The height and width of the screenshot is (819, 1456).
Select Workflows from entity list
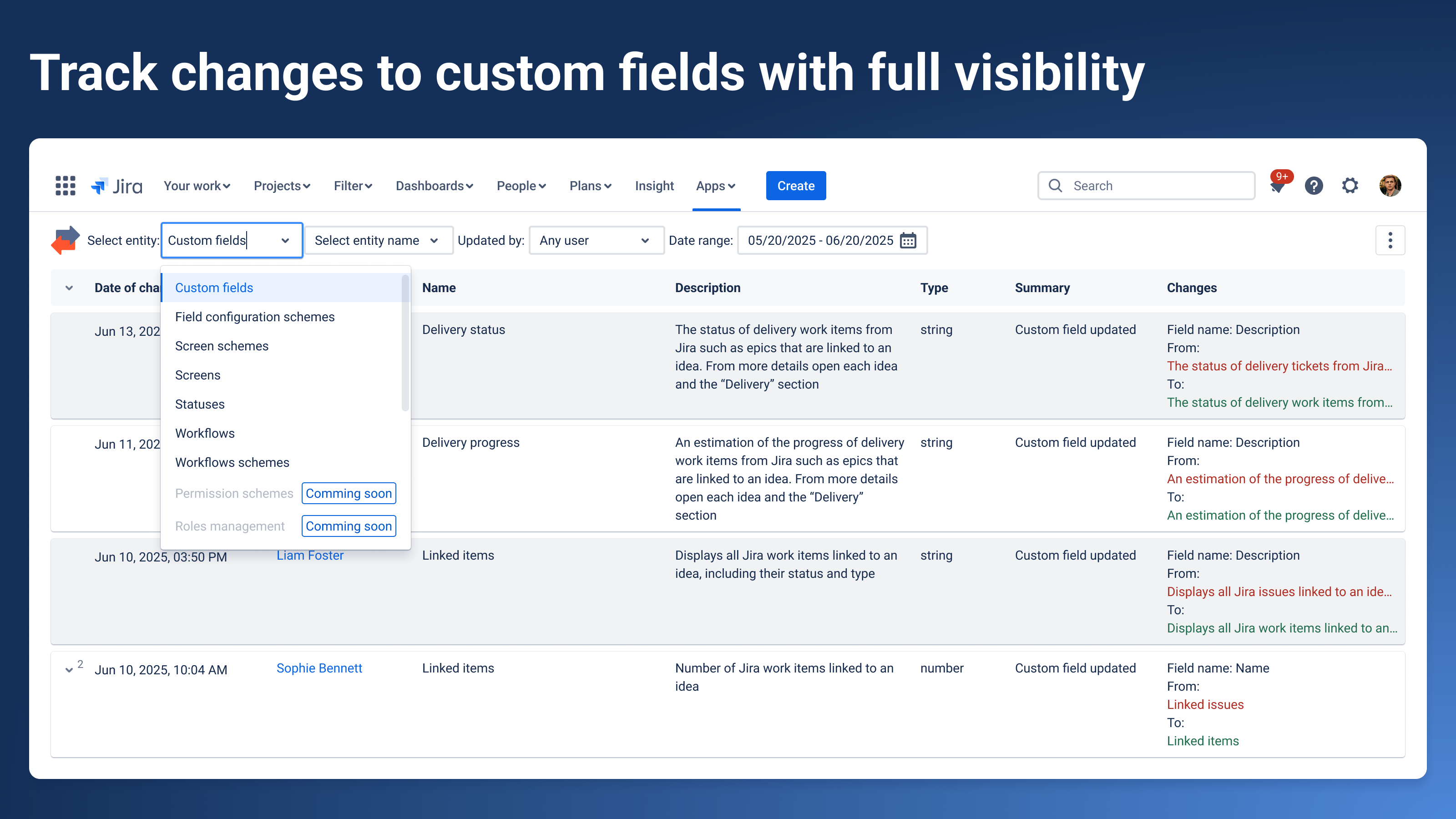205,433
